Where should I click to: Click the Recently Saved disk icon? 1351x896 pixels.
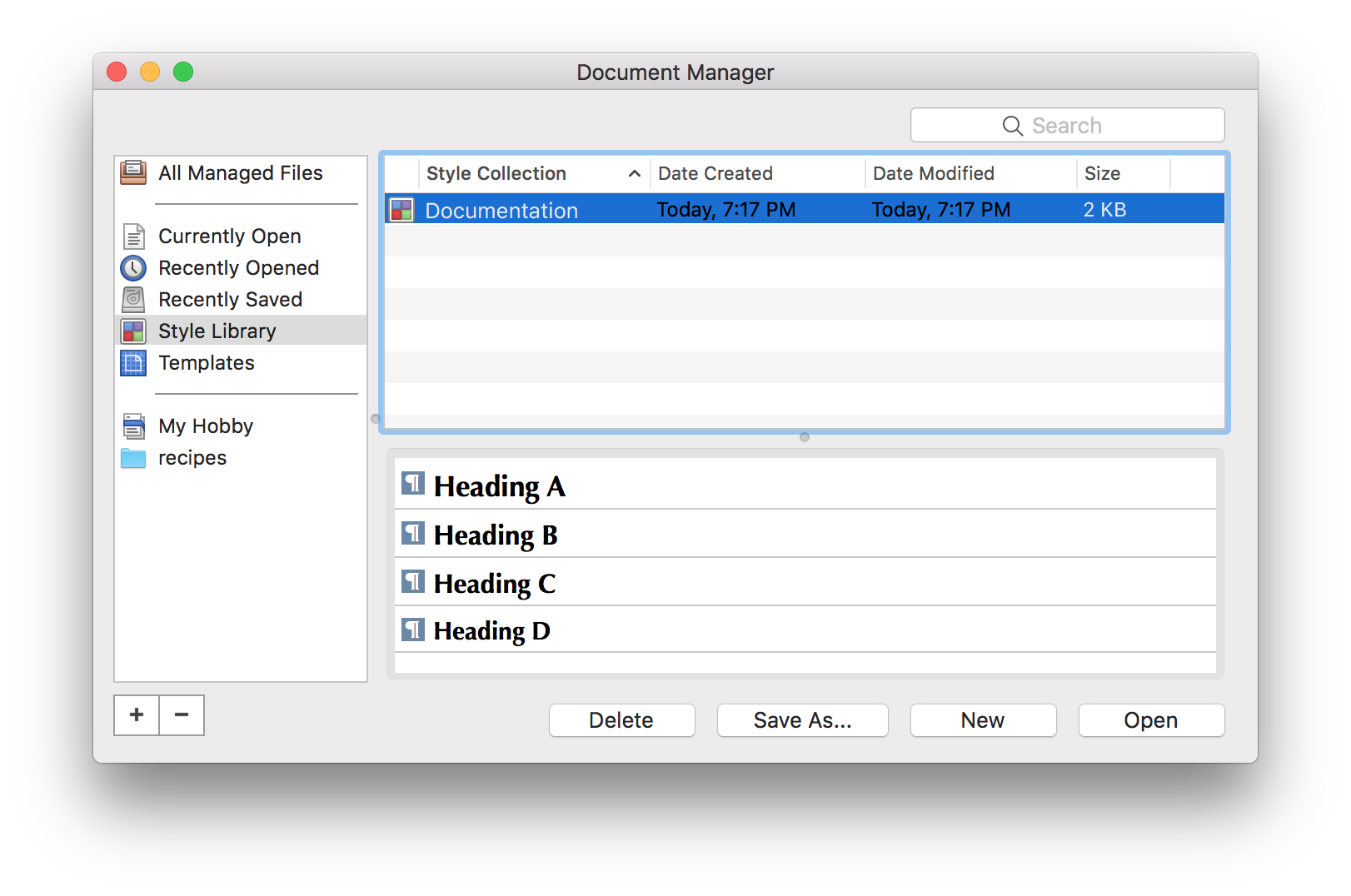click(x=133, y=300)
